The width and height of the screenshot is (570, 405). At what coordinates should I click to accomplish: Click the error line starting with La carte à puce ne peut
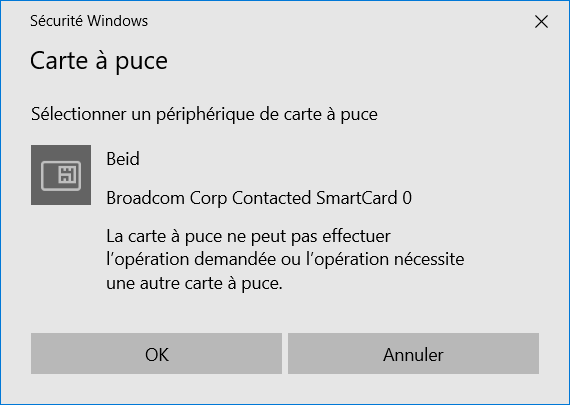pos(248,237)
